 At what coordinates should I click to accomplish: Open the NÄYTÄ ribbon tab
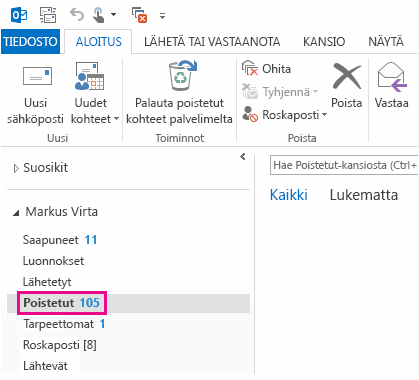386,42
